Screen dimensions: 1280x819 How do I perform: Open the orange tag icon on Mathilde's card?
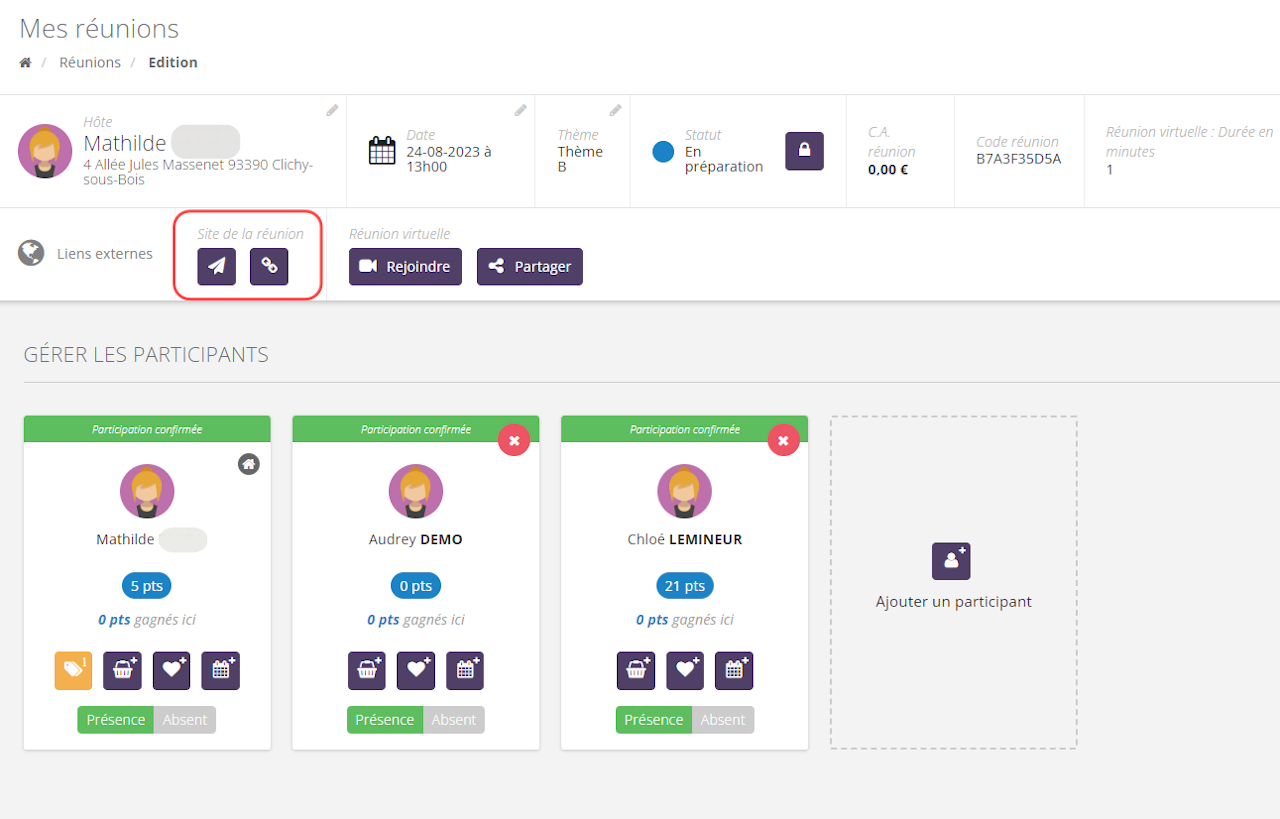(73, 670)
